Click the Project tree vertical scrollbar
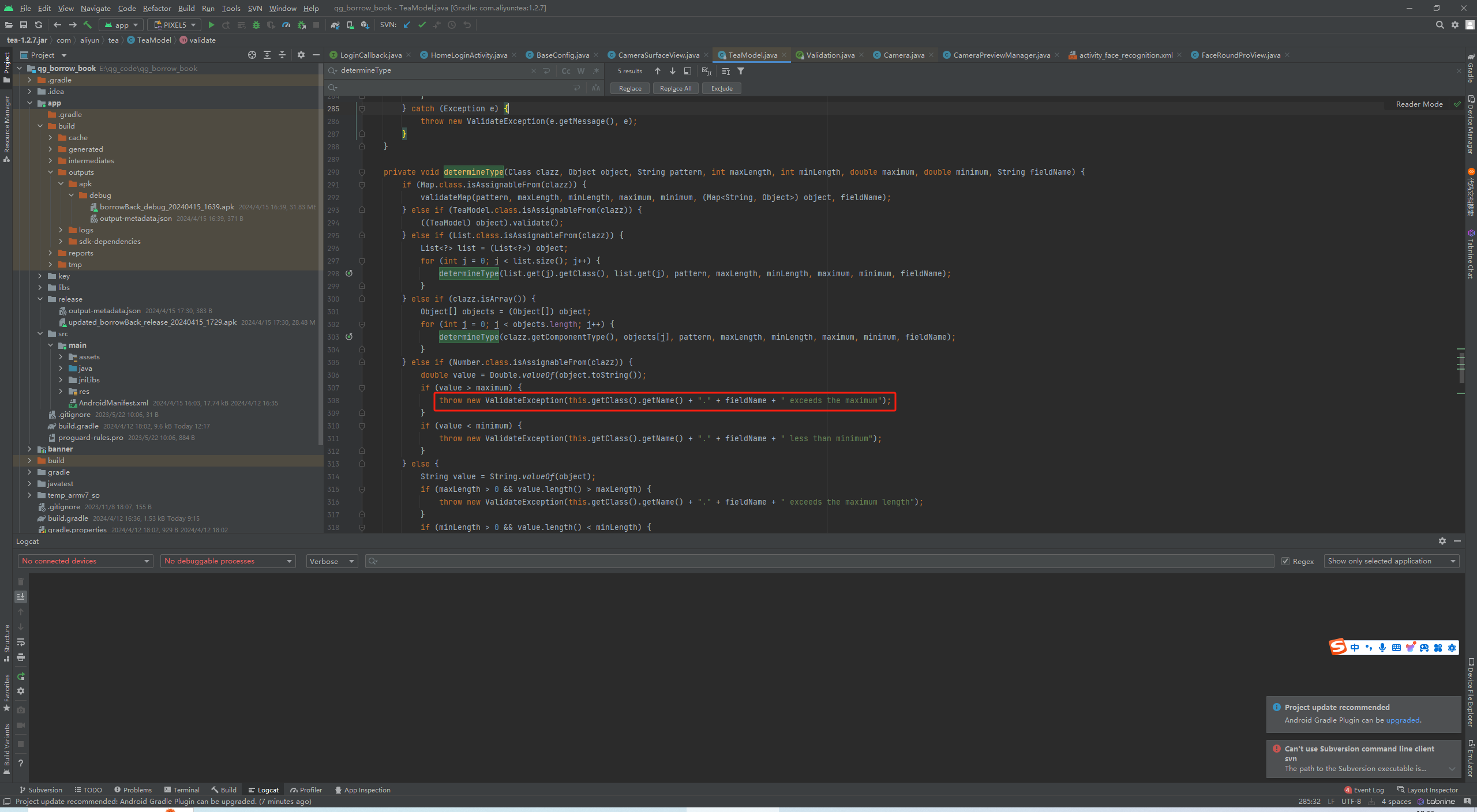Viewport: 1477px width, 812px height. click(320, 254)
